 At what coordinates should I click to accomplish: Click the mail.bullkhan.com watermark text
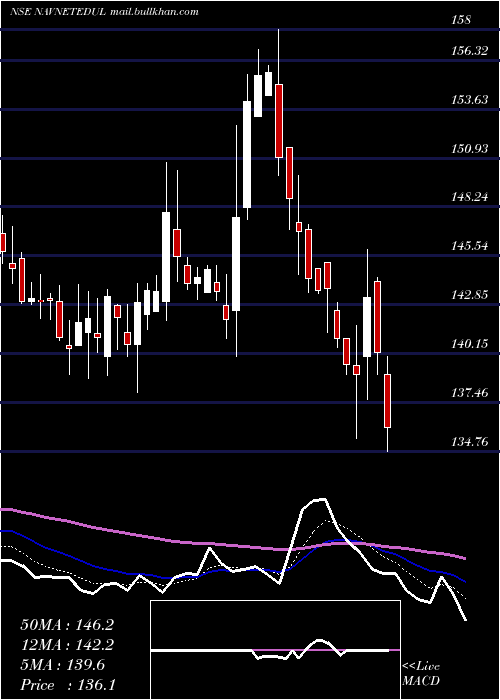pyautogui.click(x=154, y=12)
